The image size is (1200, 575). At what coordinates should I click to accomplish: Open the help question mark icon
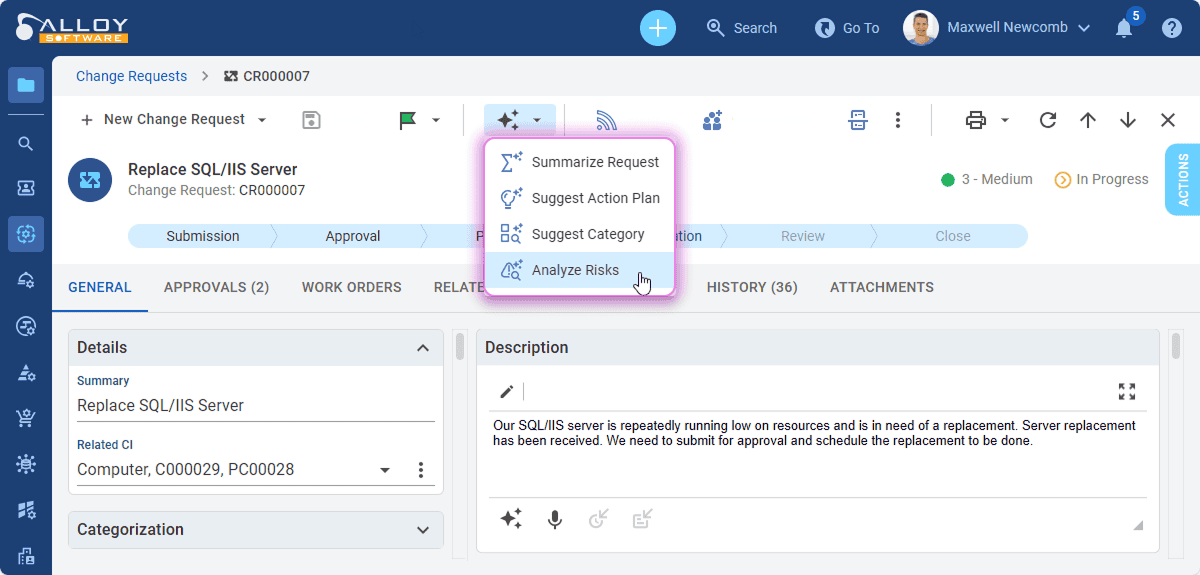point(1172,28)
